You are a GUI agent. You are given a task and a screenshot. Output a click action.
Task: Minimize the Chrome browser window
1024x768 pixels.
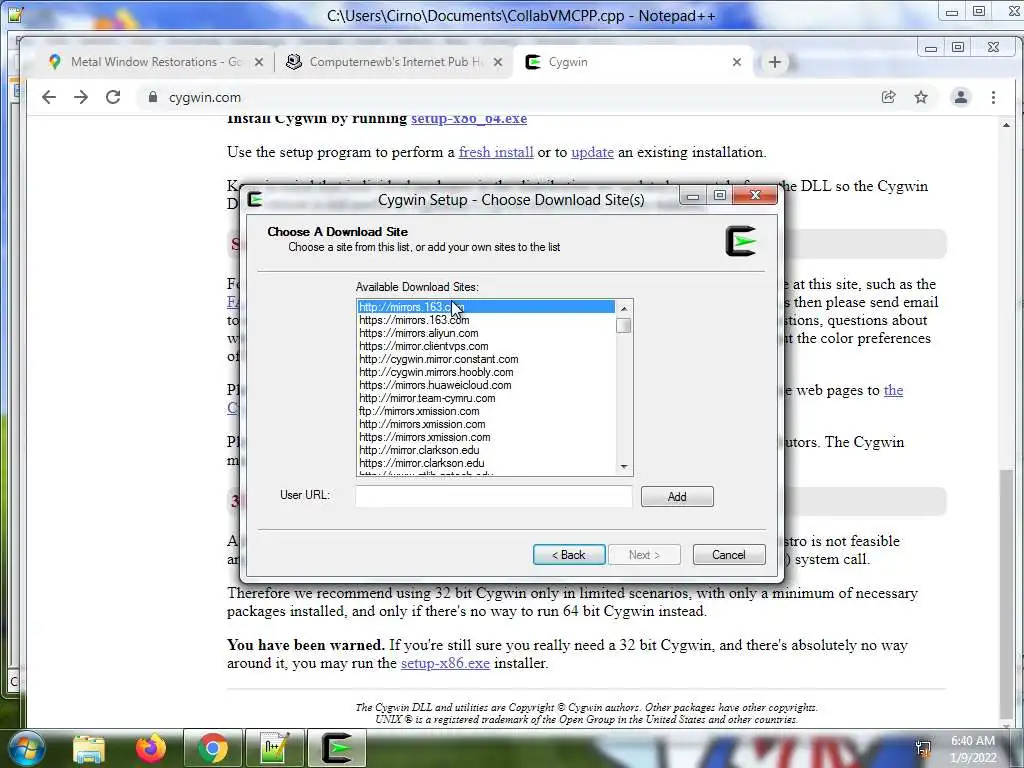click(x=931, y=48)
